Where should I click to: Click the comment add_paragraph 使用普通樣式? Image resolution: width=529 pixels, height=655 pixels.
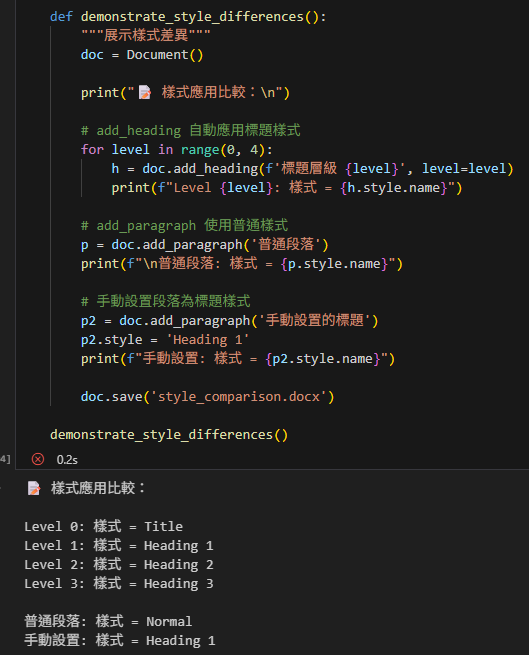point(184,226)
